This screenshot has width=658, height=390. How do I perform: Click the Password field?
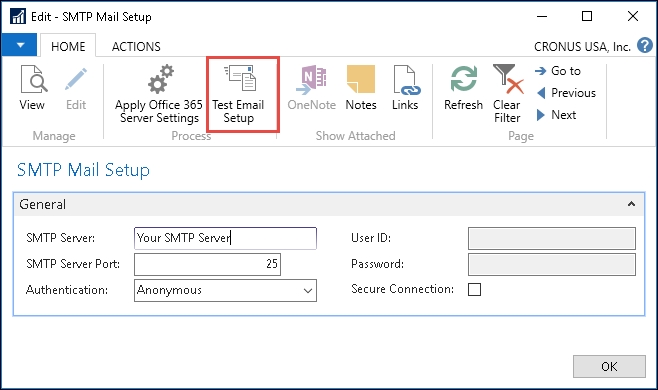(552, 264)
